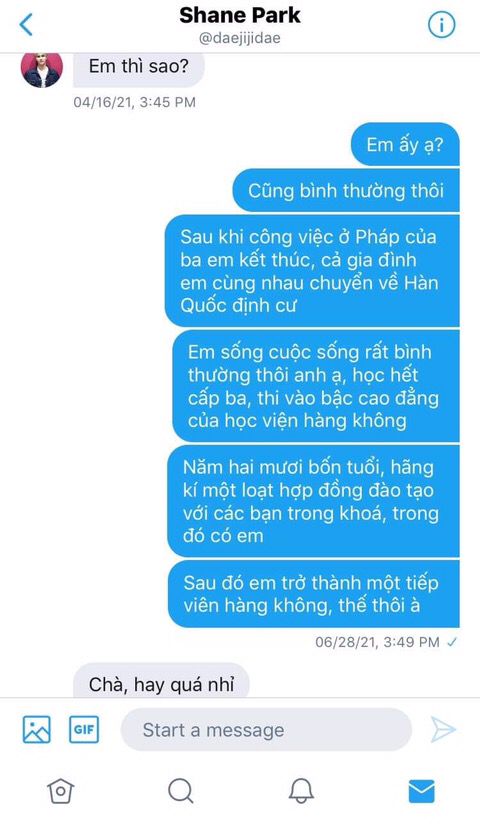The height and width of the screenshot is (824, 480).
Task: Open the Search tab magnifier
Action: [x=181, y=790]
